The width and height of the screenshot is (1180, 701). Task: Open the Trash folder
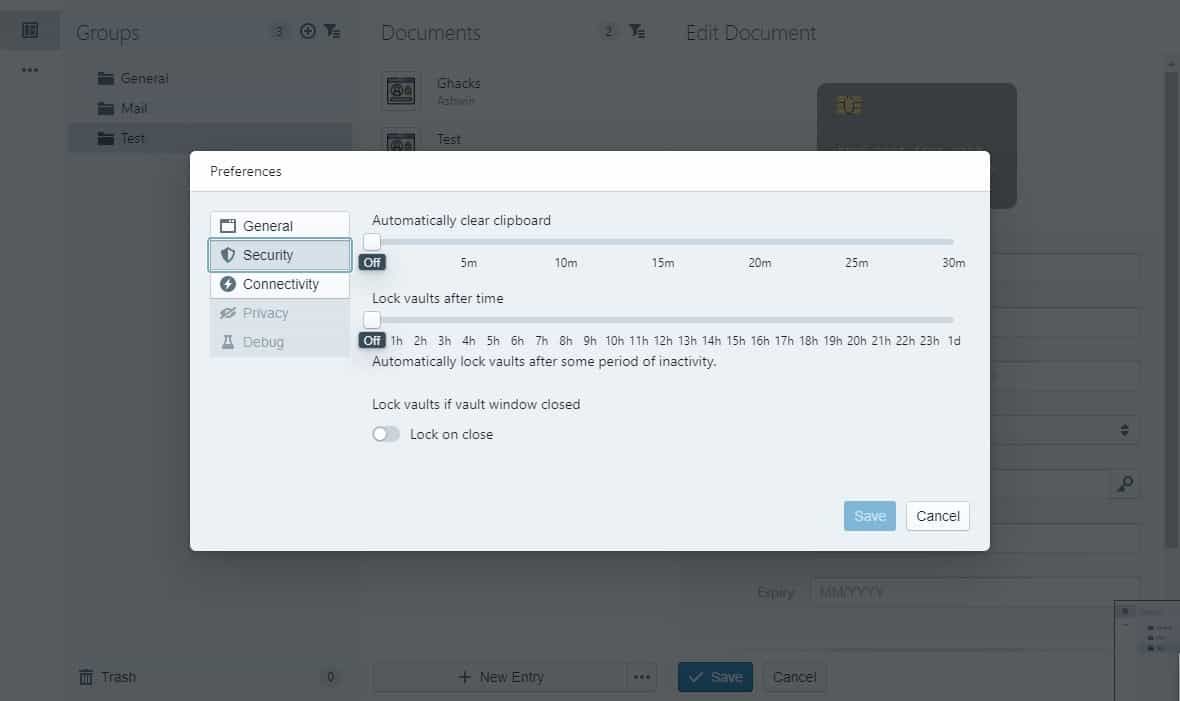(108, 677)
